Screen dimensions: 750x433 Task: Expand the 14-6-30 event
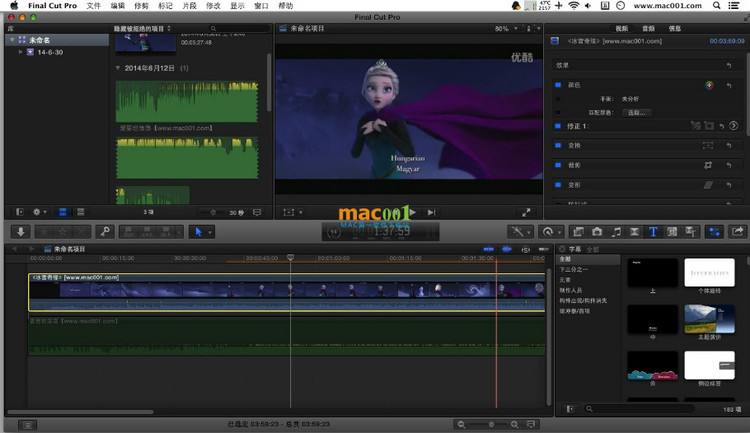pyautogui.click(x=20, y=52)
